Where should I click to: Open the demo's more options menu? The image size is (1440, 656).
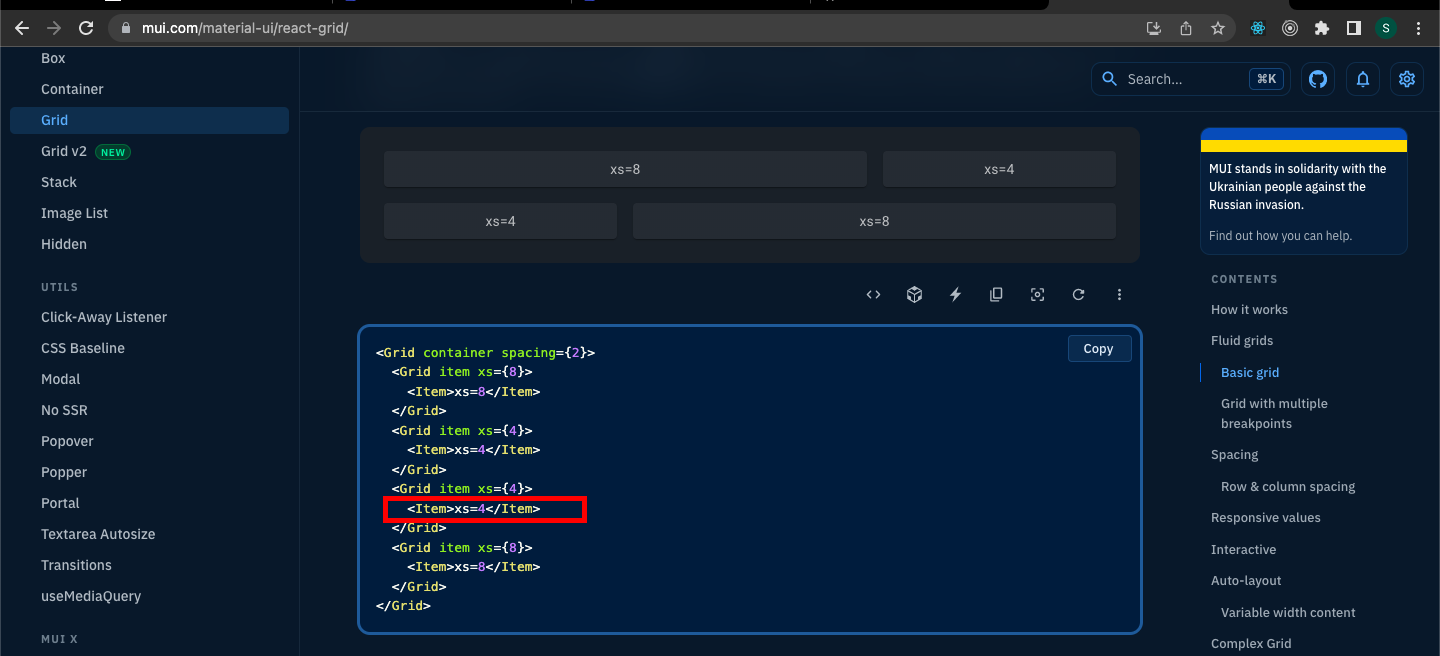tap(1119, 294)
